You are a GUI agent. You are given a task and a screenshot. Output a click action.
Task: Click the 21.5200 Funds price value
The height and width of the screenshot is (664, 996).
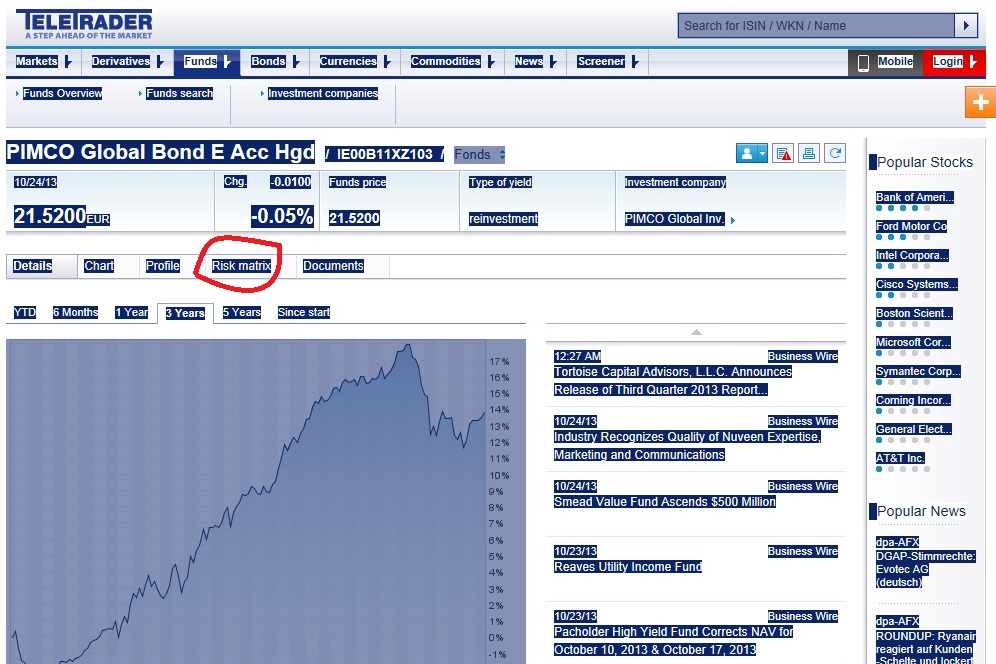pyautogui.click(x=354, y=218)
